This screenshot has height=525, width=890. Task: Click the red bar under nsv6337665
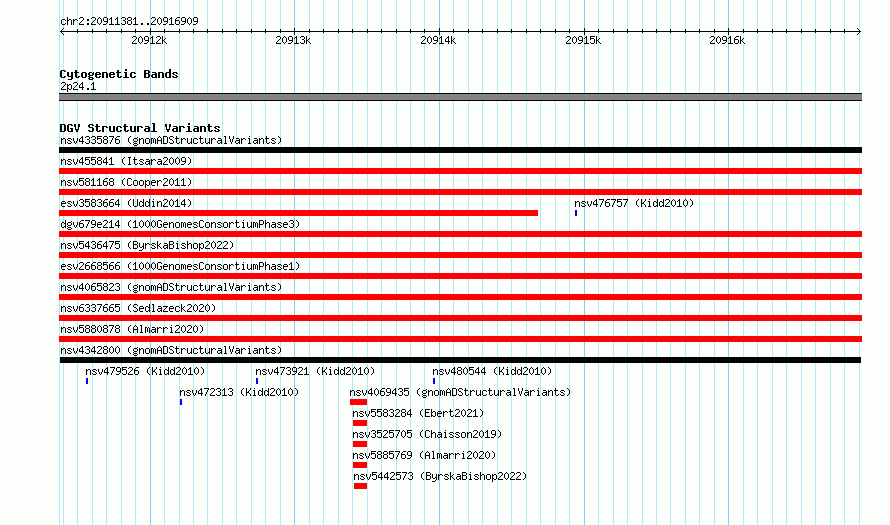pyautogui.click(x=460, y=318)
